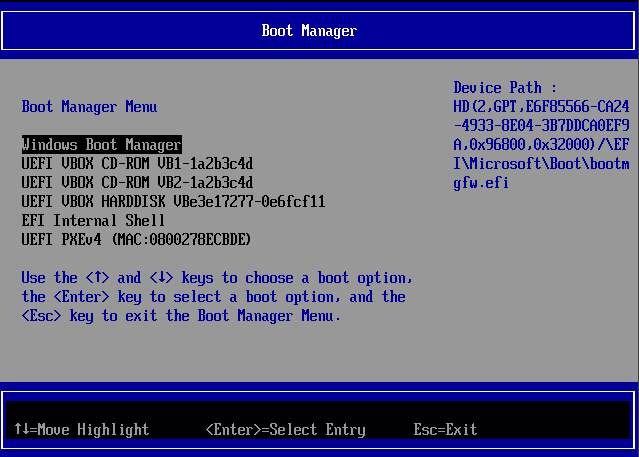Screen dimensions: 639x457
Task: Choose UEFI VBOX CD-ROM VB2-1a2b3c4d boot option
Action: click(x=137, y=183)
